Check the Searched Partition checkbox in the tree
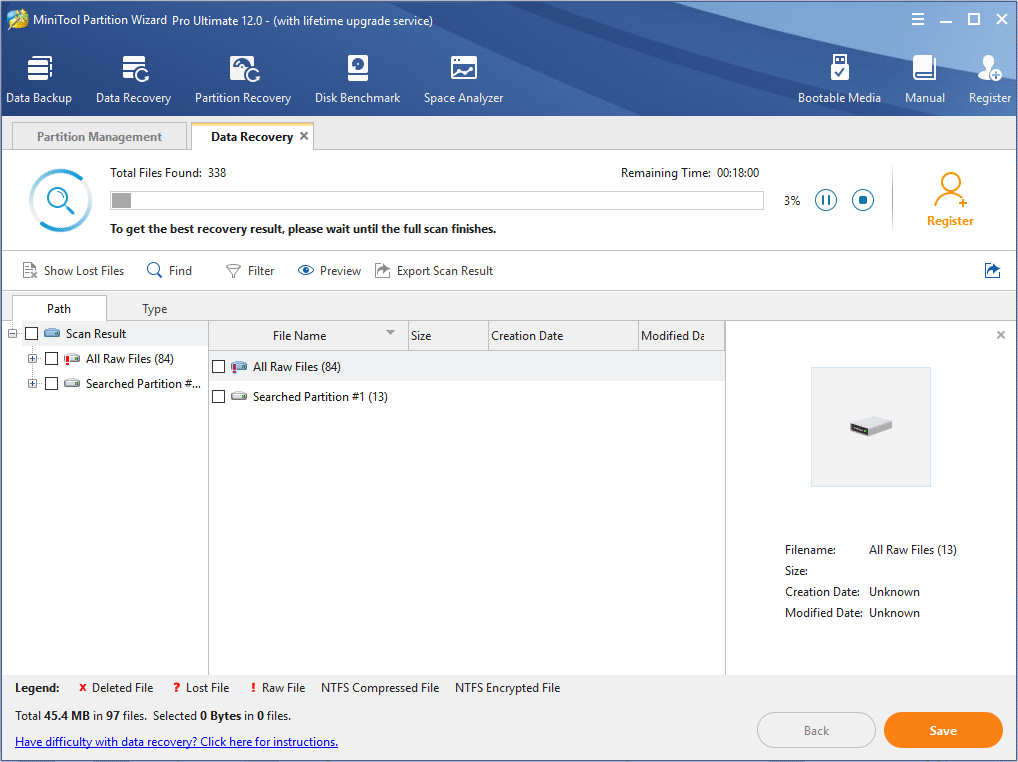The image size is (1018, 762). [51, 384]
